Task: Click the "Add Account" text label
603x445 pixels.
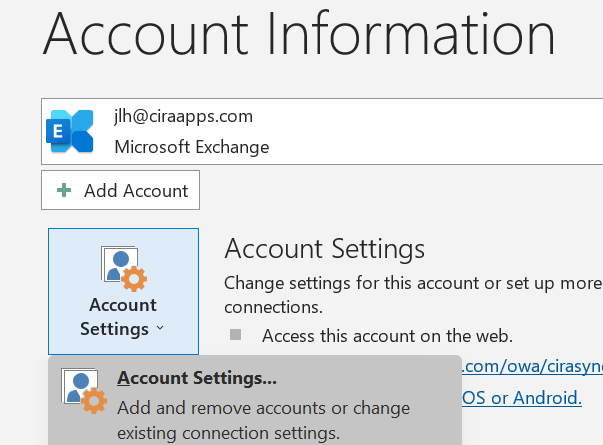Action: pos(136,190)
